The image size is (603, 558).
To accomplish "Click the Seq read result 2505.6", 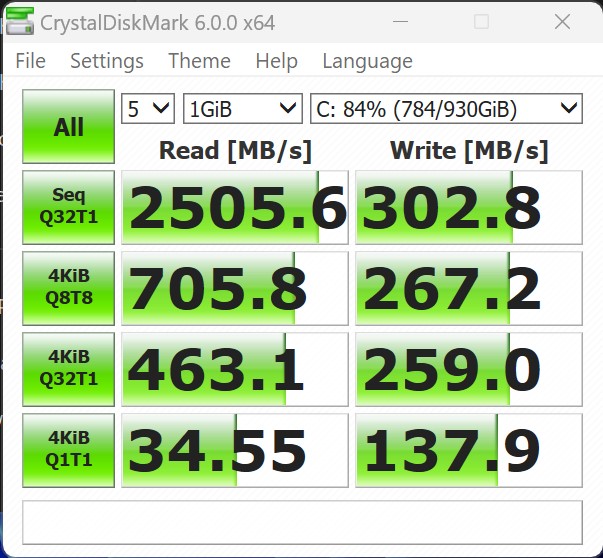I will click(235, 207).
